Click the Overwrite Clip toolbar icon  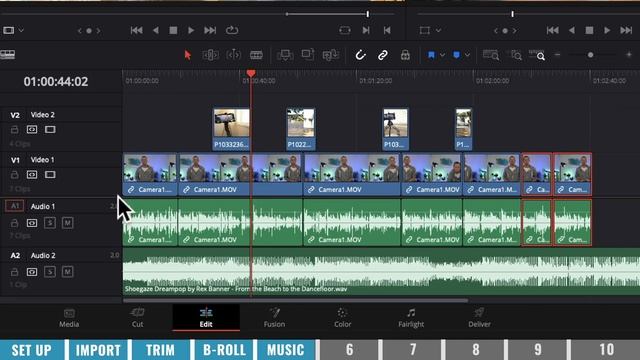point(308,55)
